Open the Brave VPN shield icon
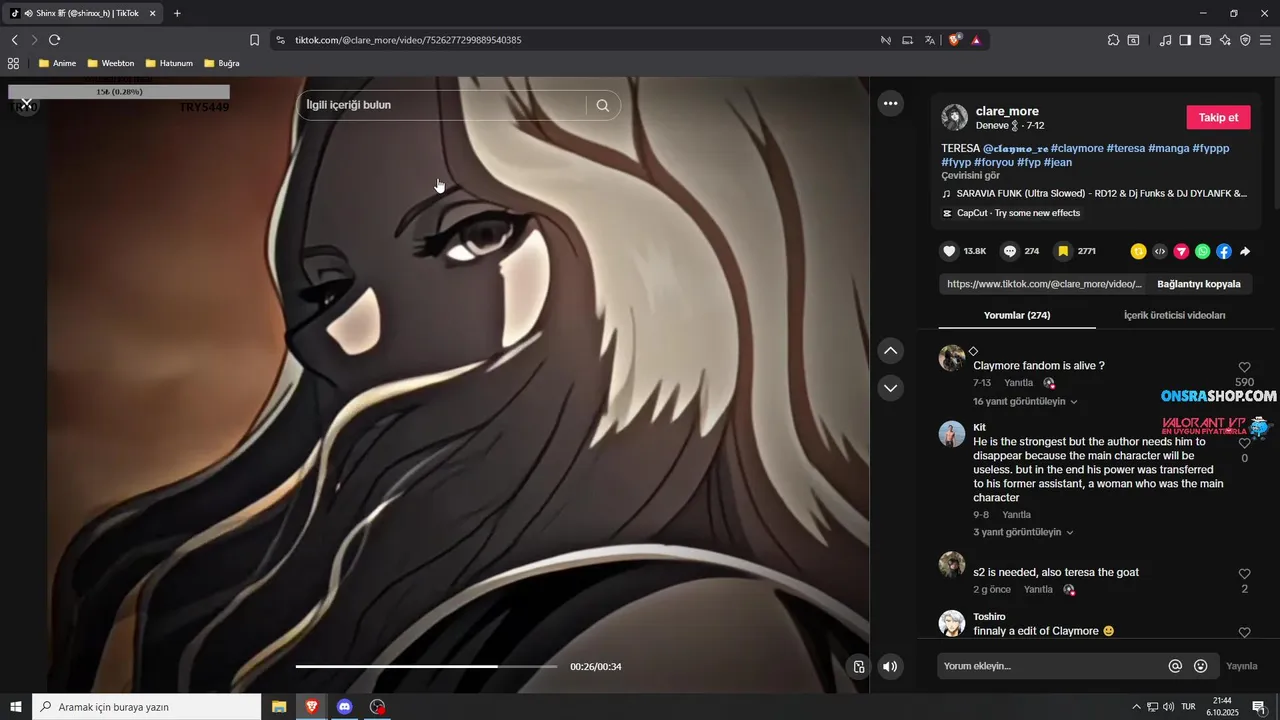Screen dimensions: 1280x720 point(1245,40)
